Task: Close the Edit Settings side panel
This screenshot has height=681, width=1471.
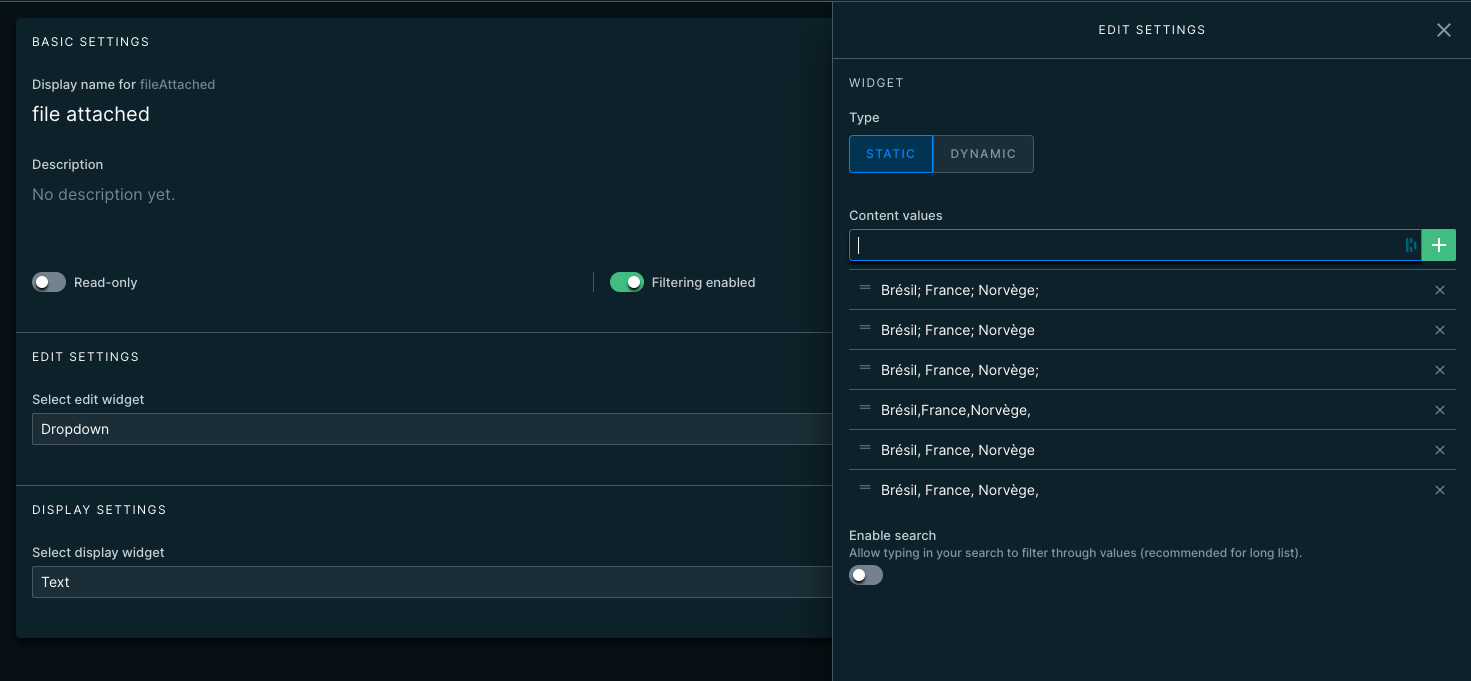Action: 1443,30
